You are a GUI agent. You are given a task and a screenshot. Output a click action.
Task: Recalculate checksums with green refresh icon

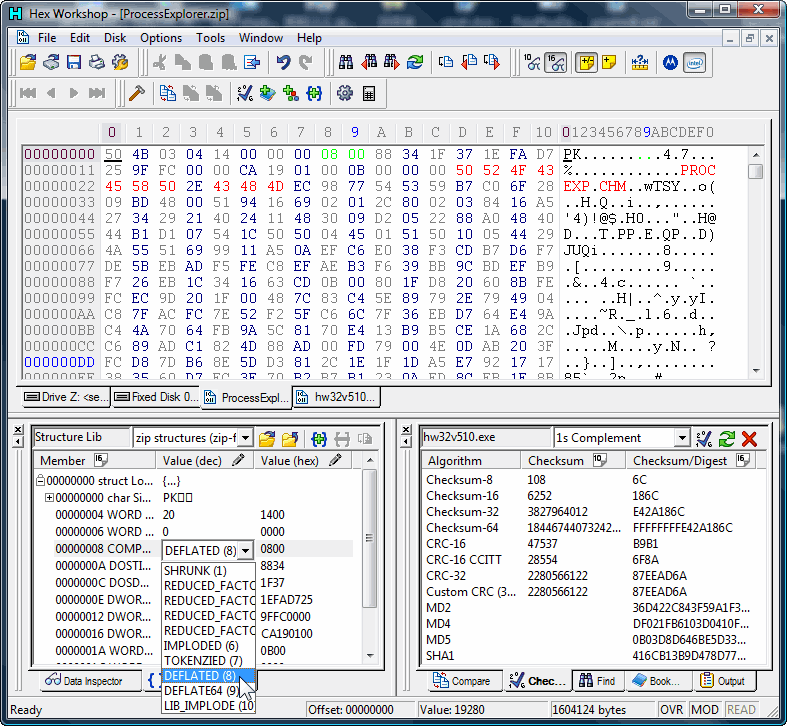point(727,439)
